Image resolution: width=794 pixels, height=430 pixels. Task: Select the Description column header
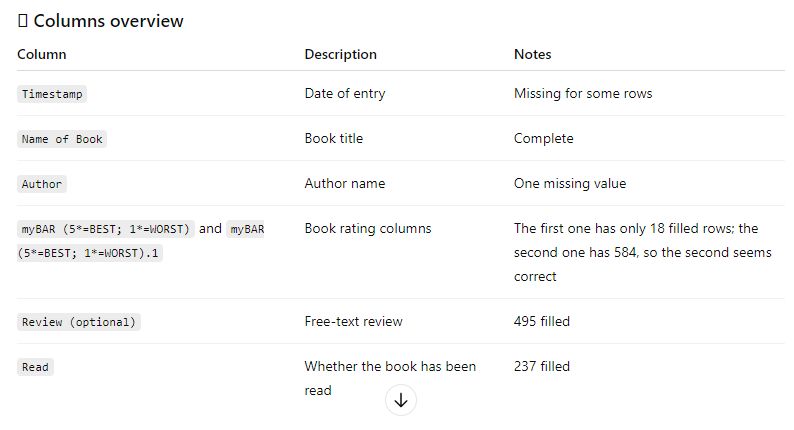coord(340,54)
